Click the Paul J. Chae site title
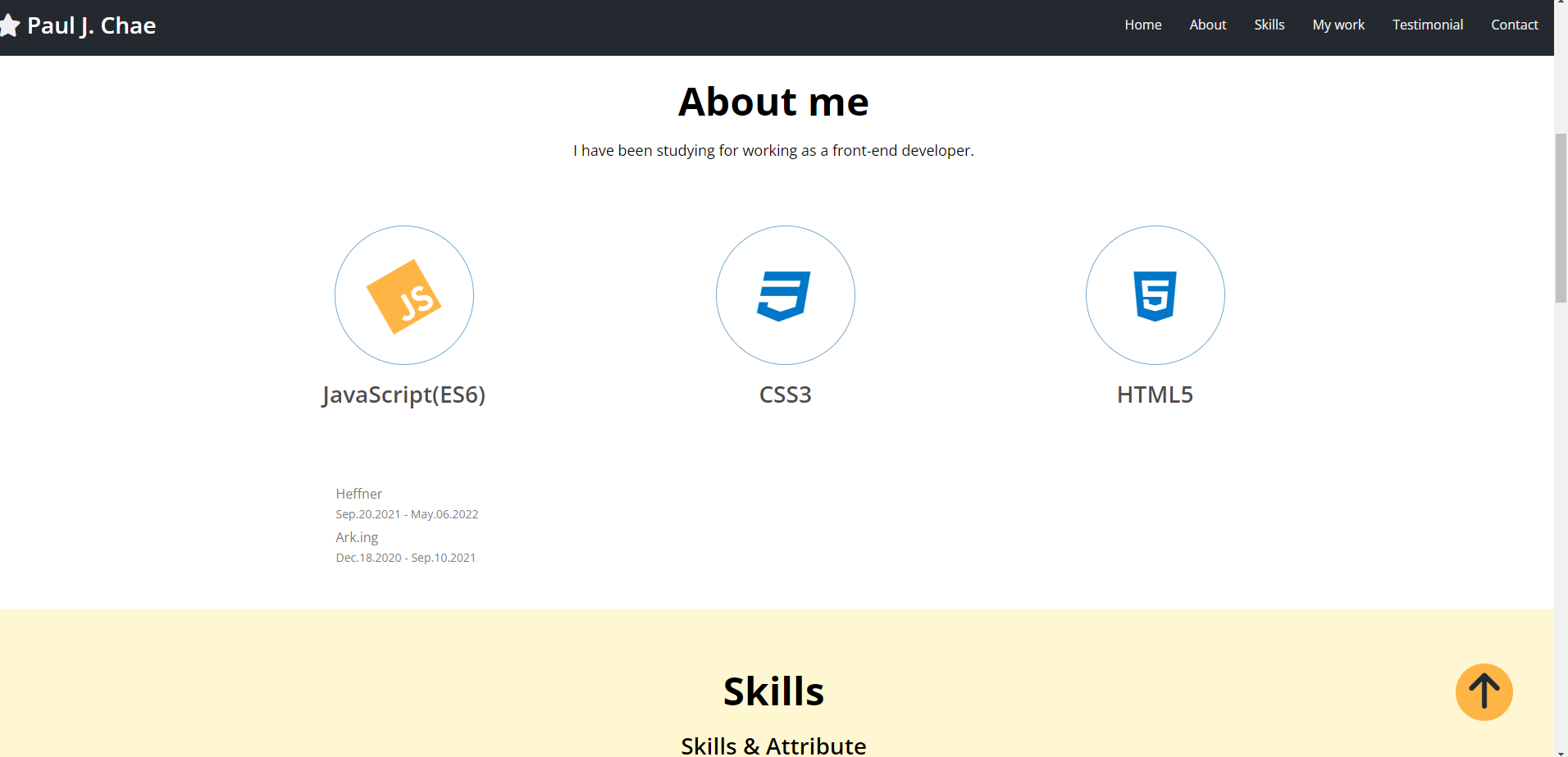The height and width of the screenshot is (757, 1568). (91, 25)
